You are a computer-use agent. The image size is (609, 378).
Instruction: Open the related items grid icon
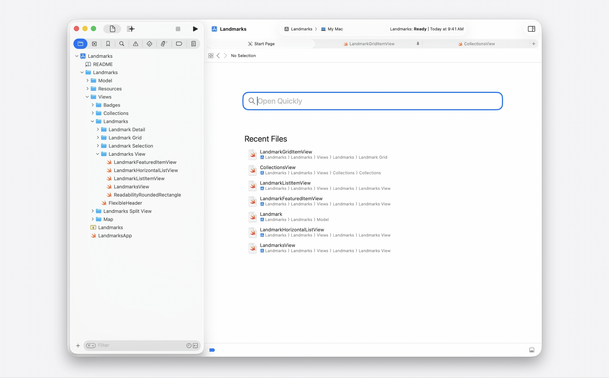click(x=211, y=56)
